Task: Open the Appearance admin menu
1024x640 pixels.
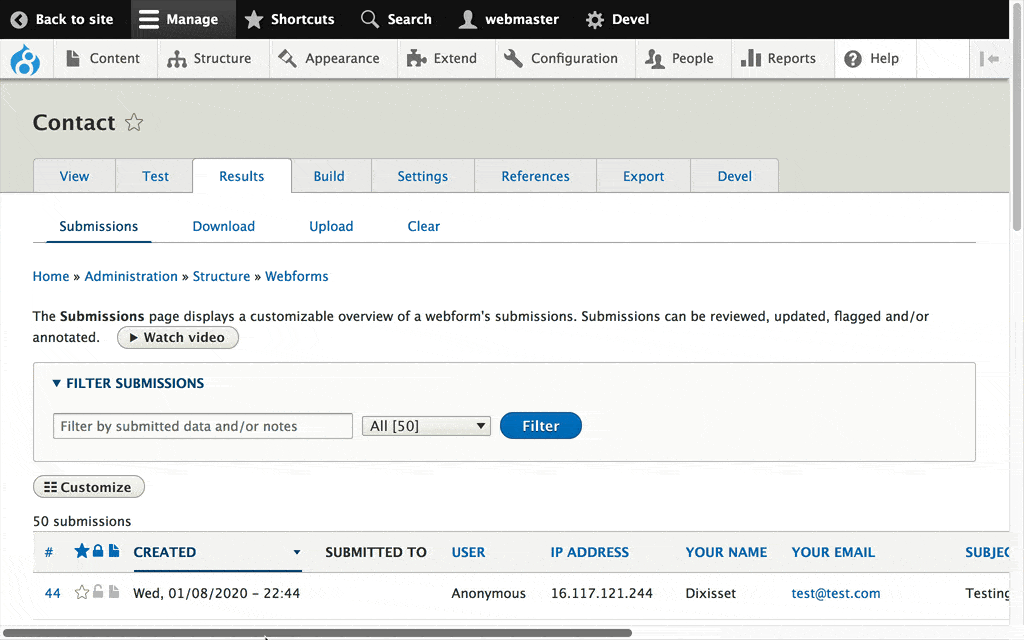Action: point(329,59)
